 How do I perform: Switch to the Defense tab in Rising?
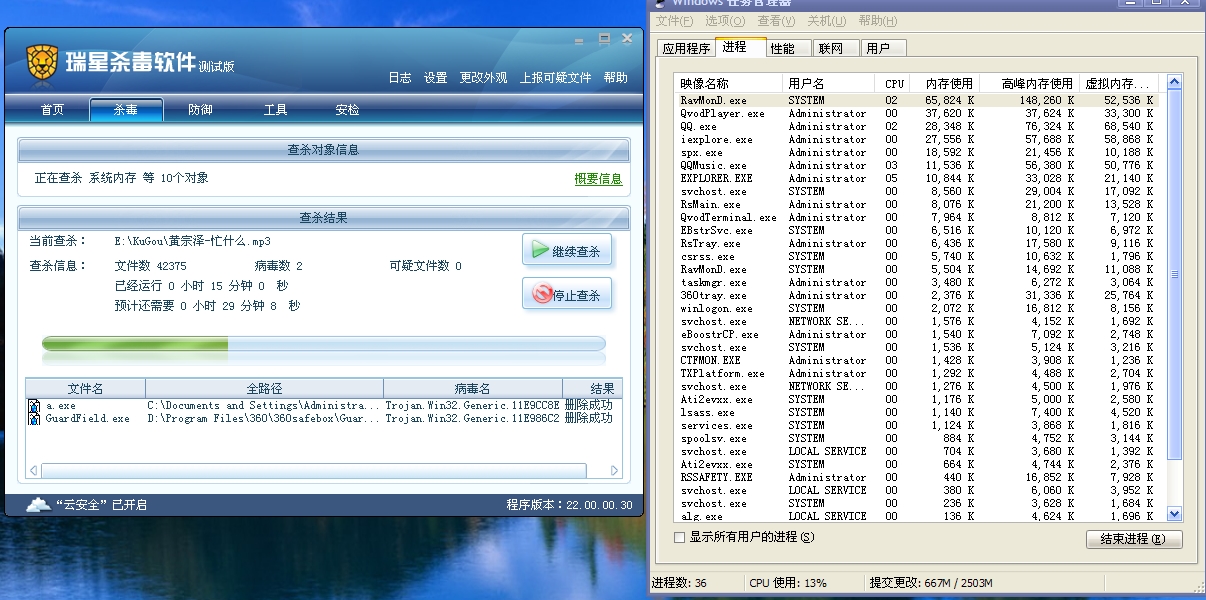200,110
